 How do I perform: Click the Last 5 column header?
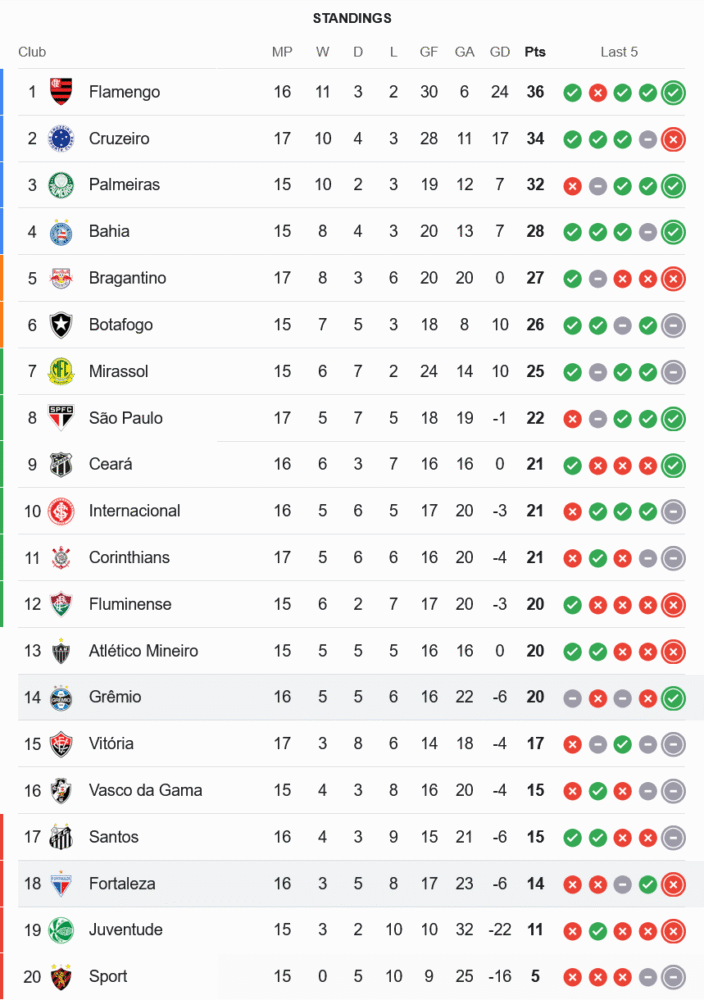[x=619, y=52]
